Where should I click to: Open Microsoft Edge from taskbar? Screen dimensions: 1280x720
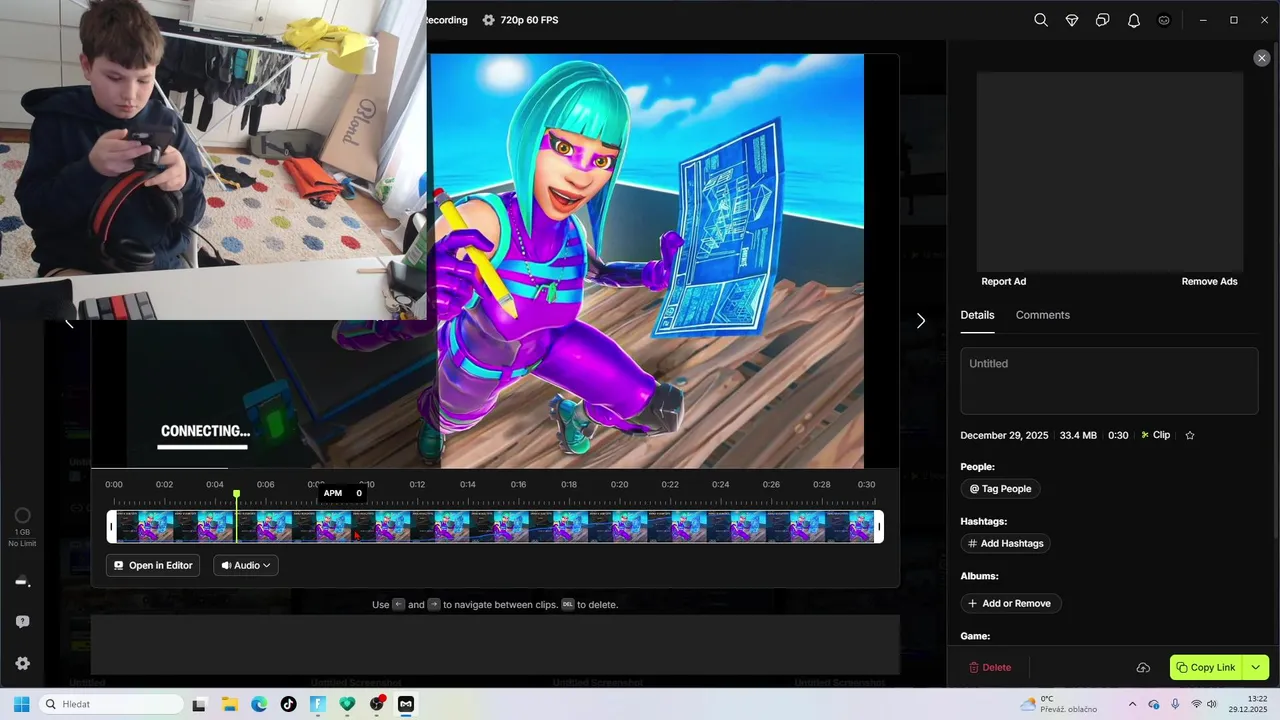coord(259,704)
